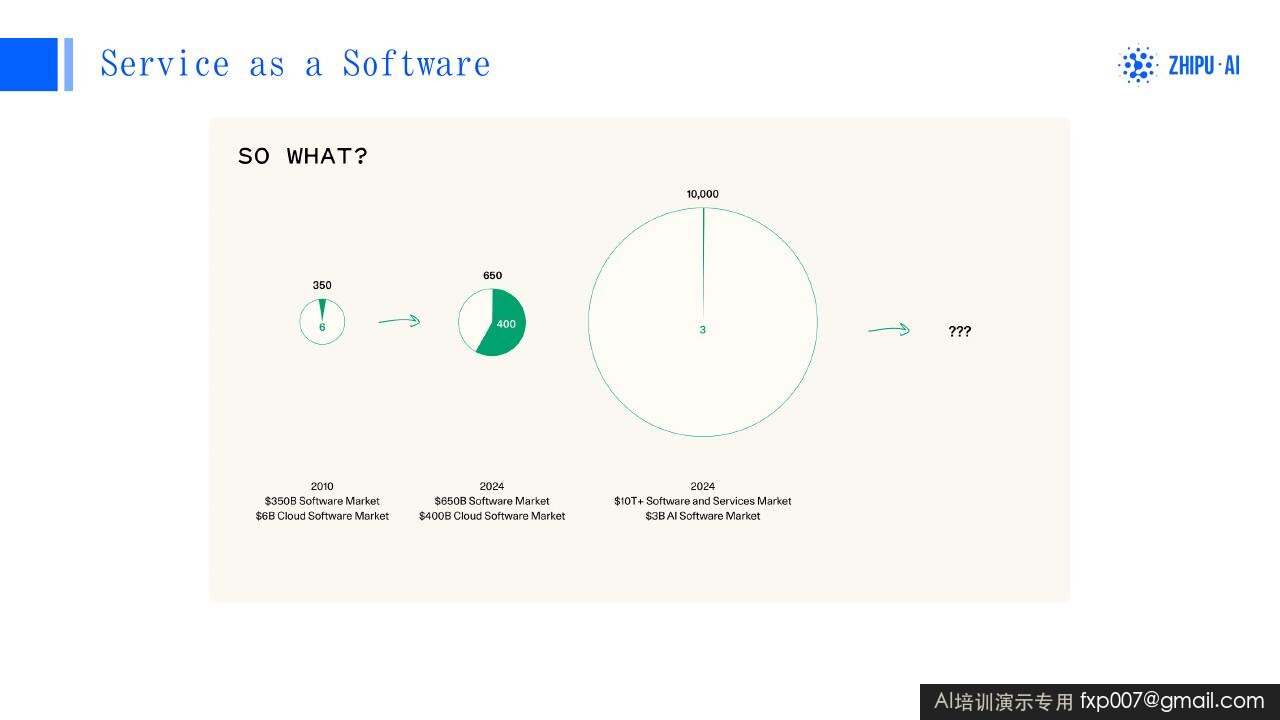This screenshot has width=1280, height=720.
Task: Click the "$10T+ Software and Services Market" caption
Action: pyautogui.click(x=703, y=501)
